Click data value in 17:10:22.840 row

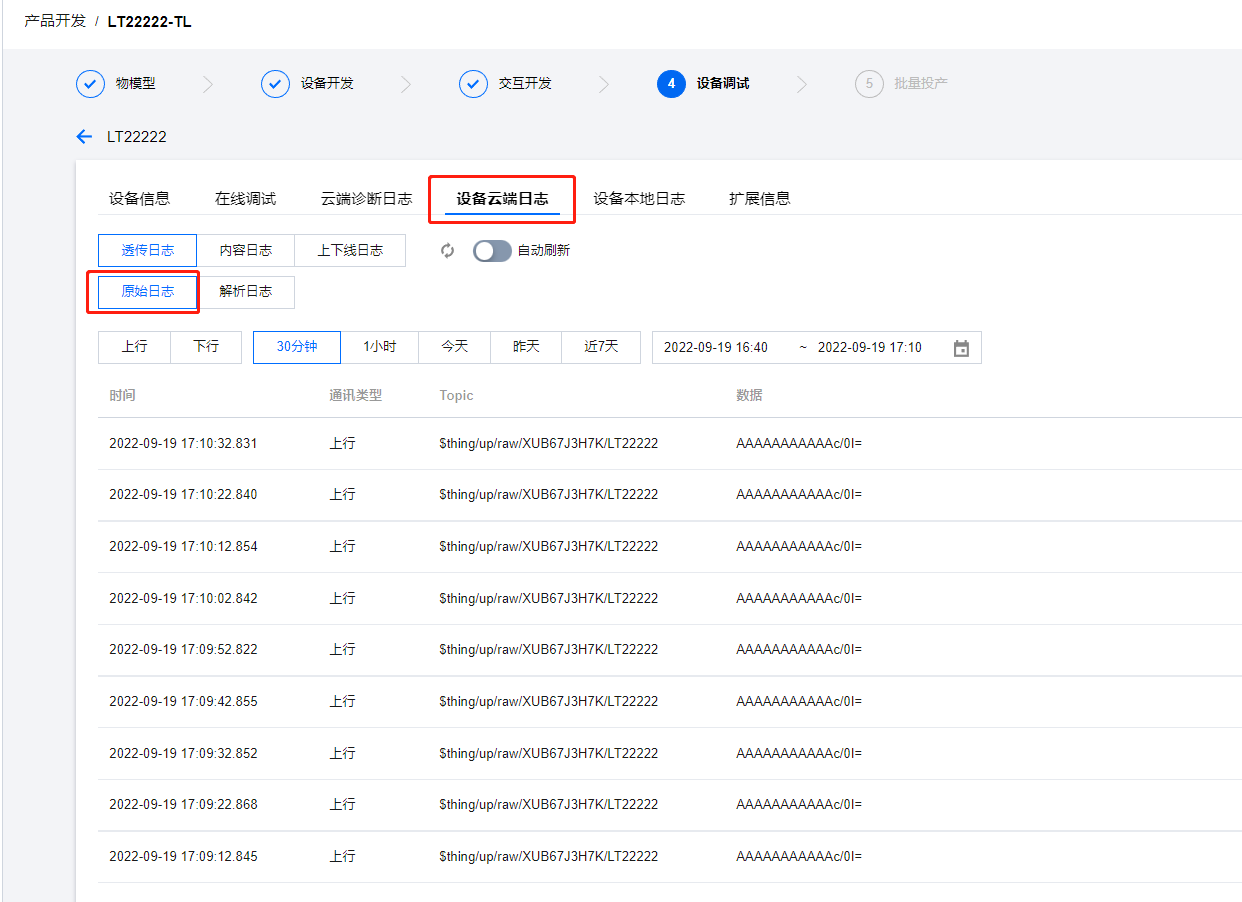799,495
